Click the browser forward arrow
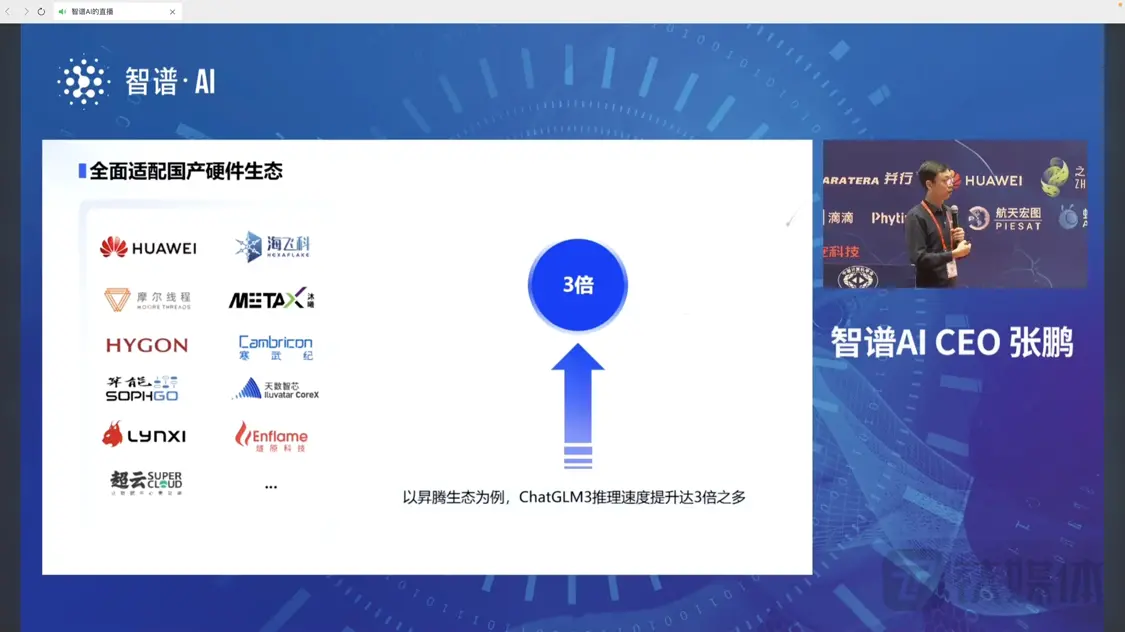The width and height of the screenshot is (1125, 632). click(x=26, y=11)
